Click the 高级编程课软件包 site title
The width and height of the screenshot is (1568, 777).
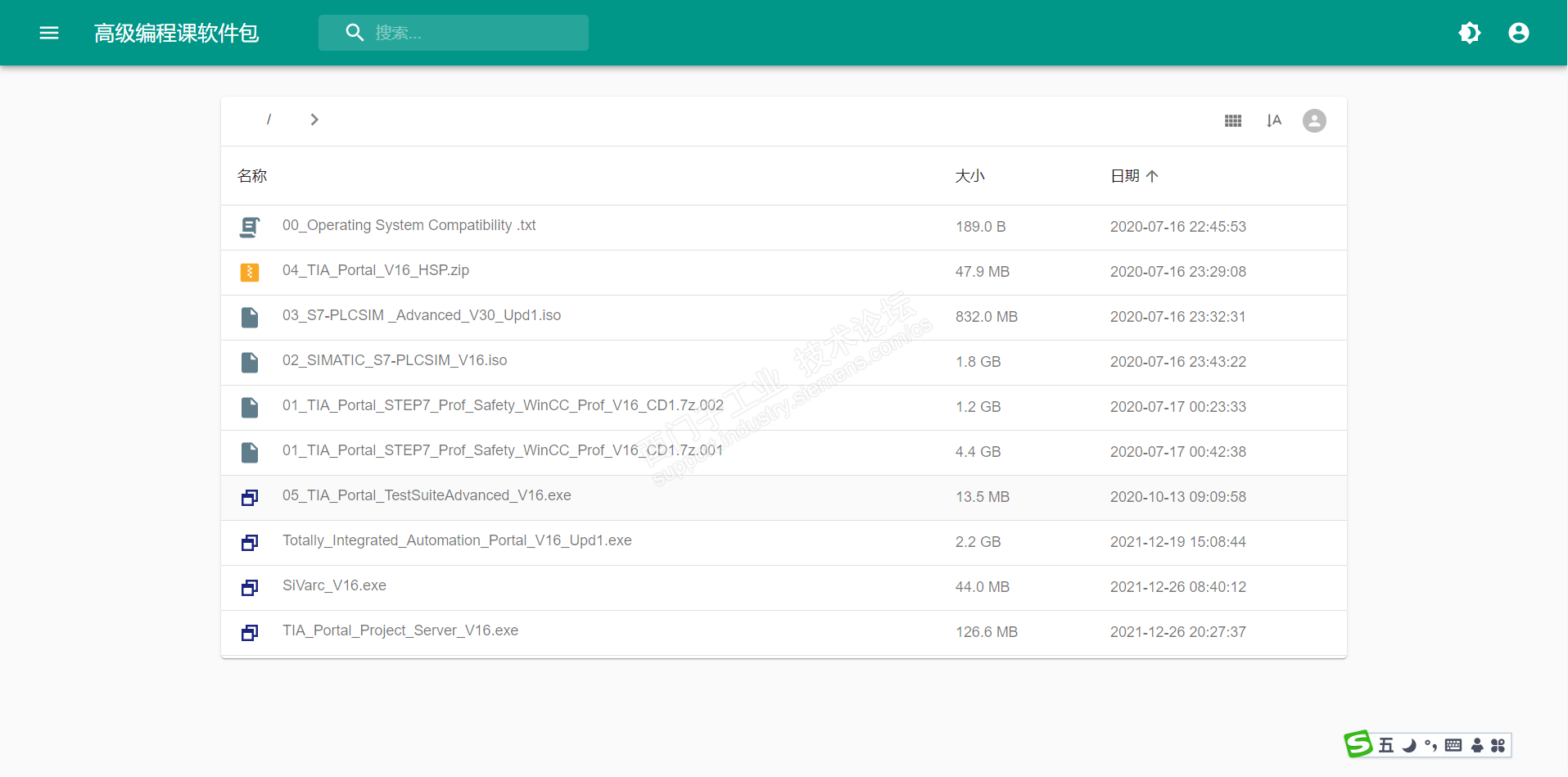(177, 33)
